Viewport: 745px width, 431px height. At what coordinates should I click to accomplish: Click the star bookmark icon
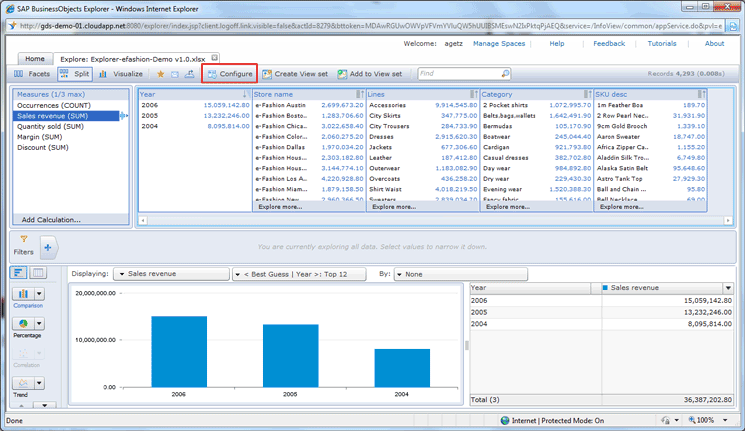[x=161, y=74]
